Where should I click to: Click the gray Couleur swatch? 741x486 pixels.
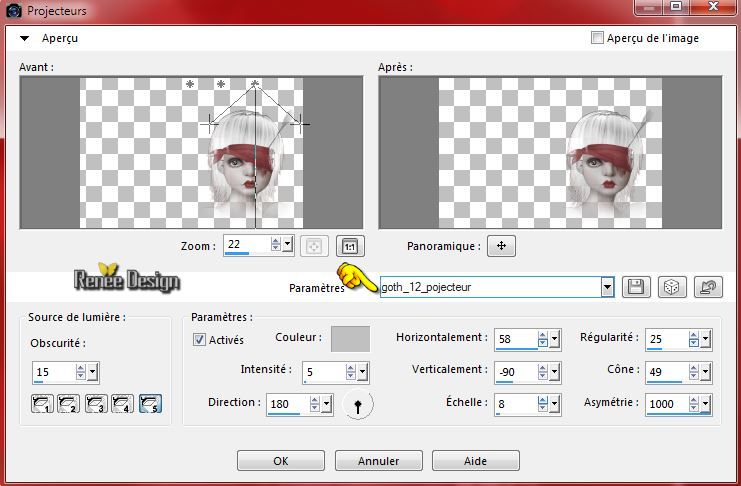tap(350, 339)
